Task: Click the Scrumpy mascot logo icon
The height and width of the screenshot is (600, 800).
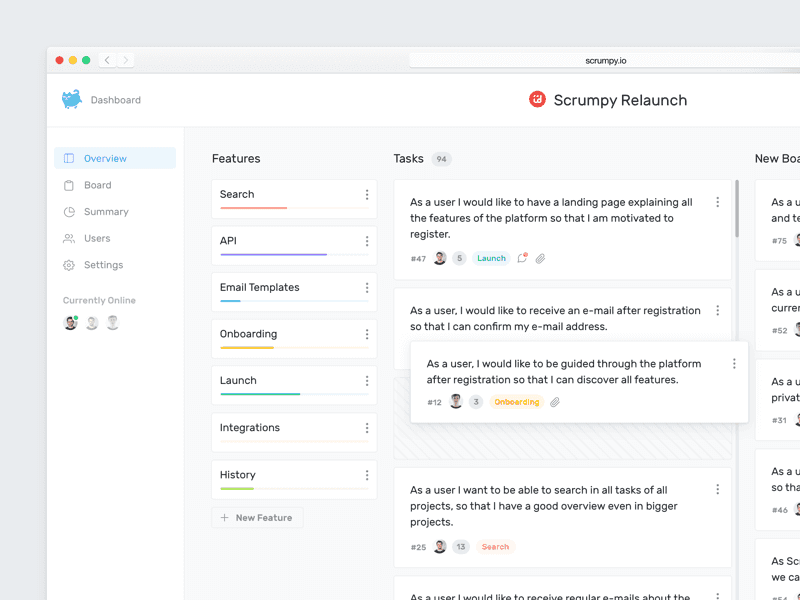Action: 70,100
